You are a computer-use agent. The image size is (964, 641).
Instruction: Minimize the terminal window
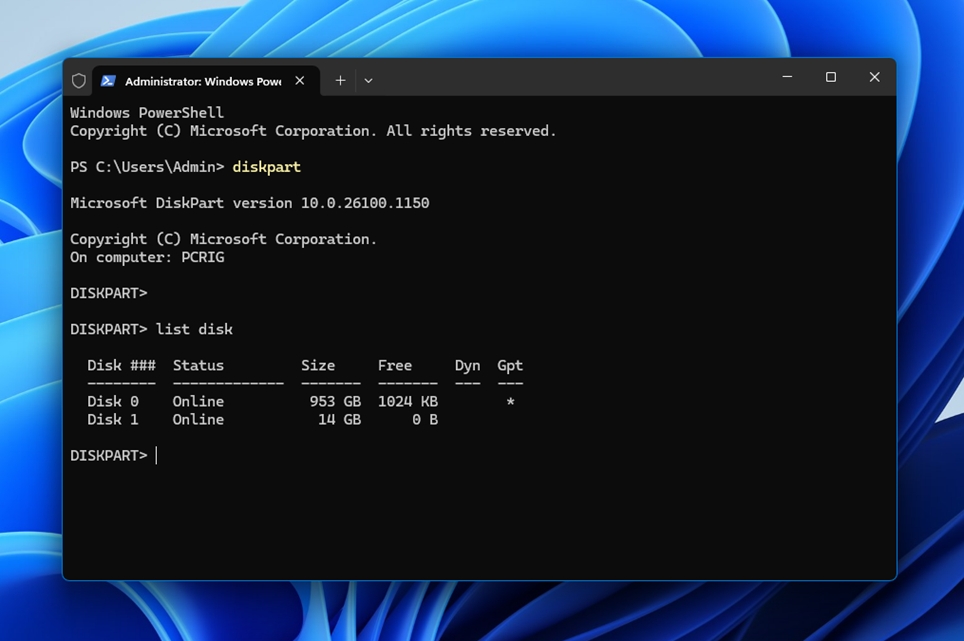(x=787, y=77)
